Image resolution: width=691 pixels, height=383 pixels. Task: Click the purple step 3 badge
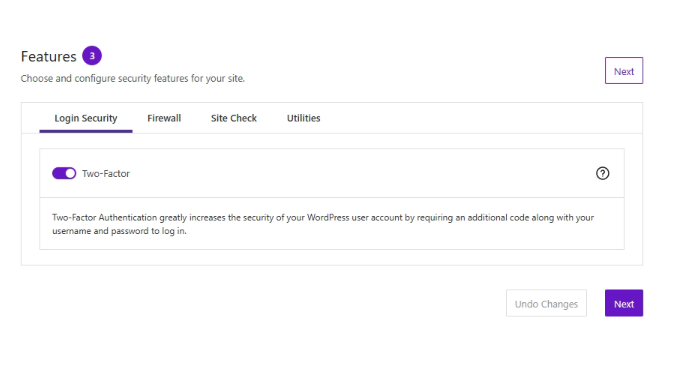click(92, 56)
